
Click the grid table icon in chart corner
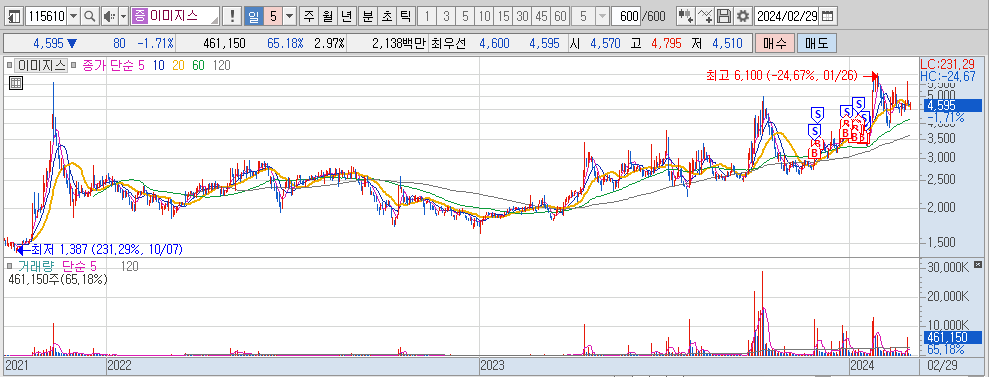[16, 83]
